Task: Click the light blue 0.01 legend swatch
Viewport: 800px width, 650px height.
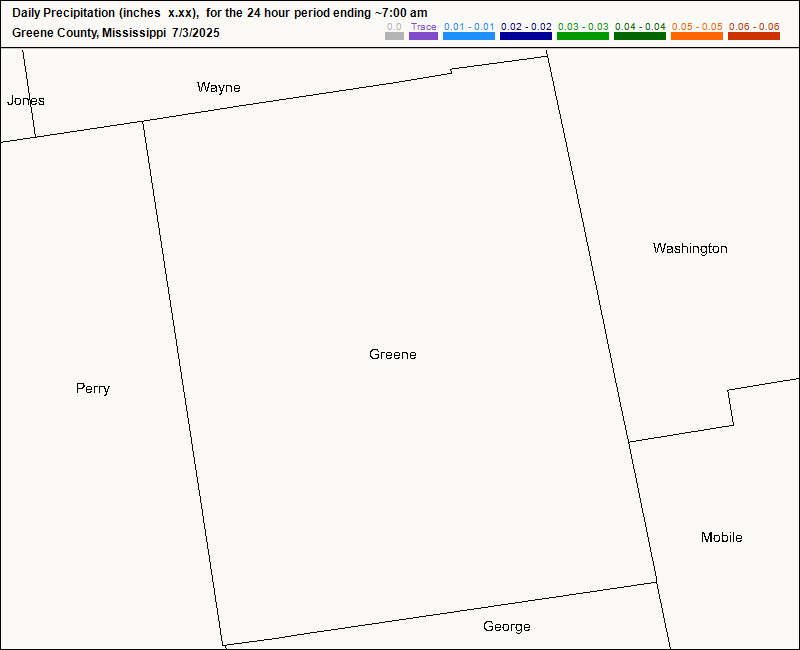Action: click(x=469, y=36)
